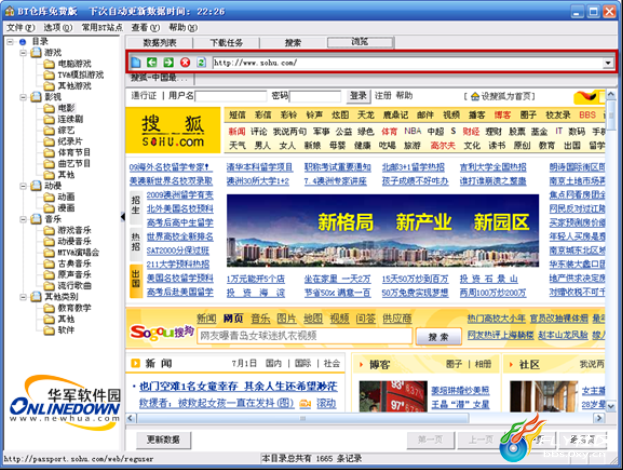Screen dimensions: 623x470
Task: Open the MTV&演唱会 folder icon
Action: (x=49, y=253)
